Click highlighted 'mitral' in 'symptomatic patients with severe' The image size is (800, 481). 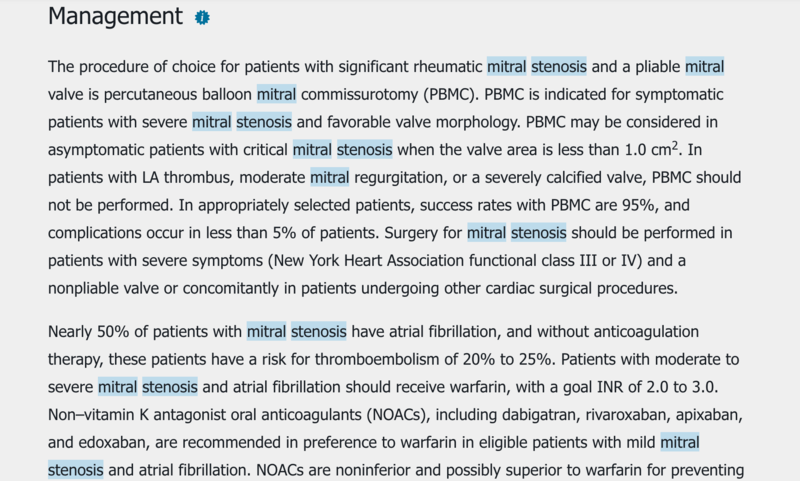(x=211, y=123)
